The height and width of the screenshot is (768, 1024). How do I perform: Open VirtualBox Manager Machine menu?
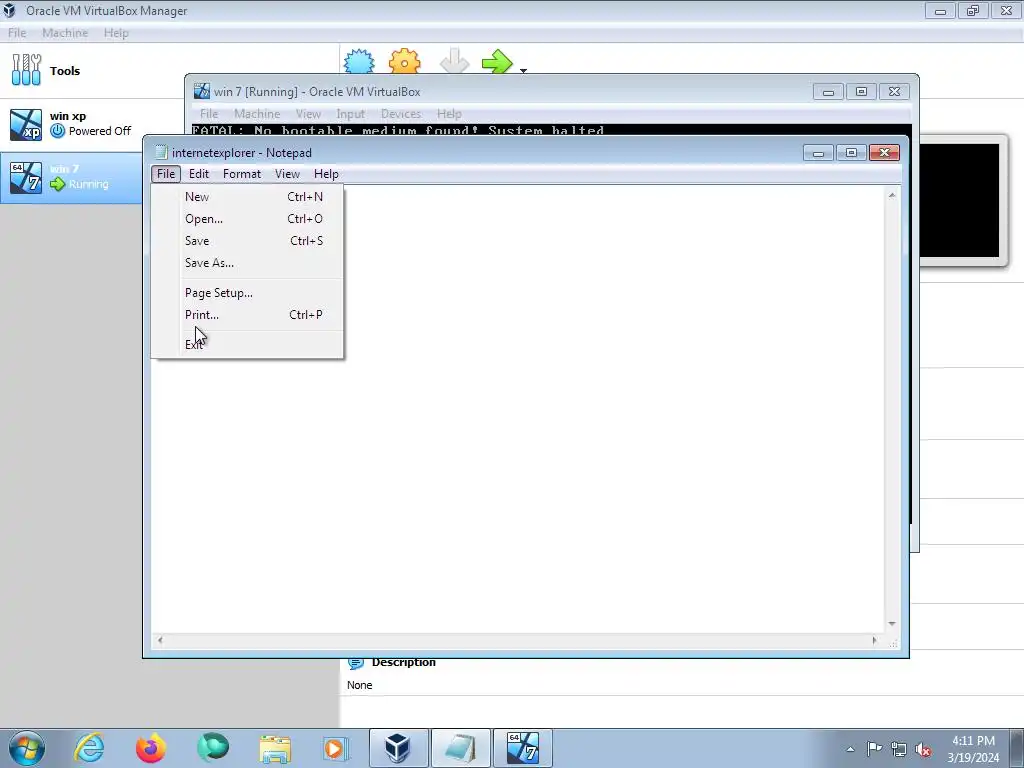click(x=65, y=33)
